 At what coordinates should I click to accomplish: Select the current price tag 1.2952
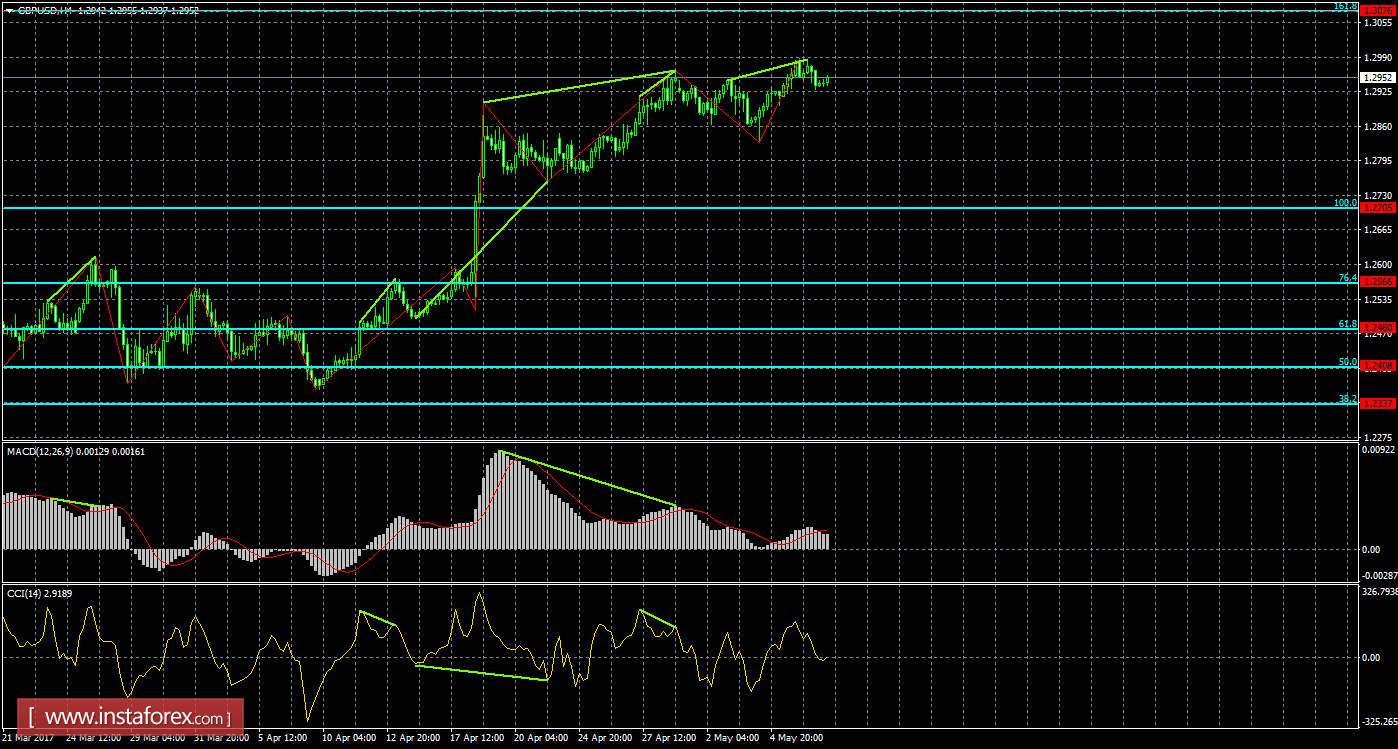pos(1377,77)
